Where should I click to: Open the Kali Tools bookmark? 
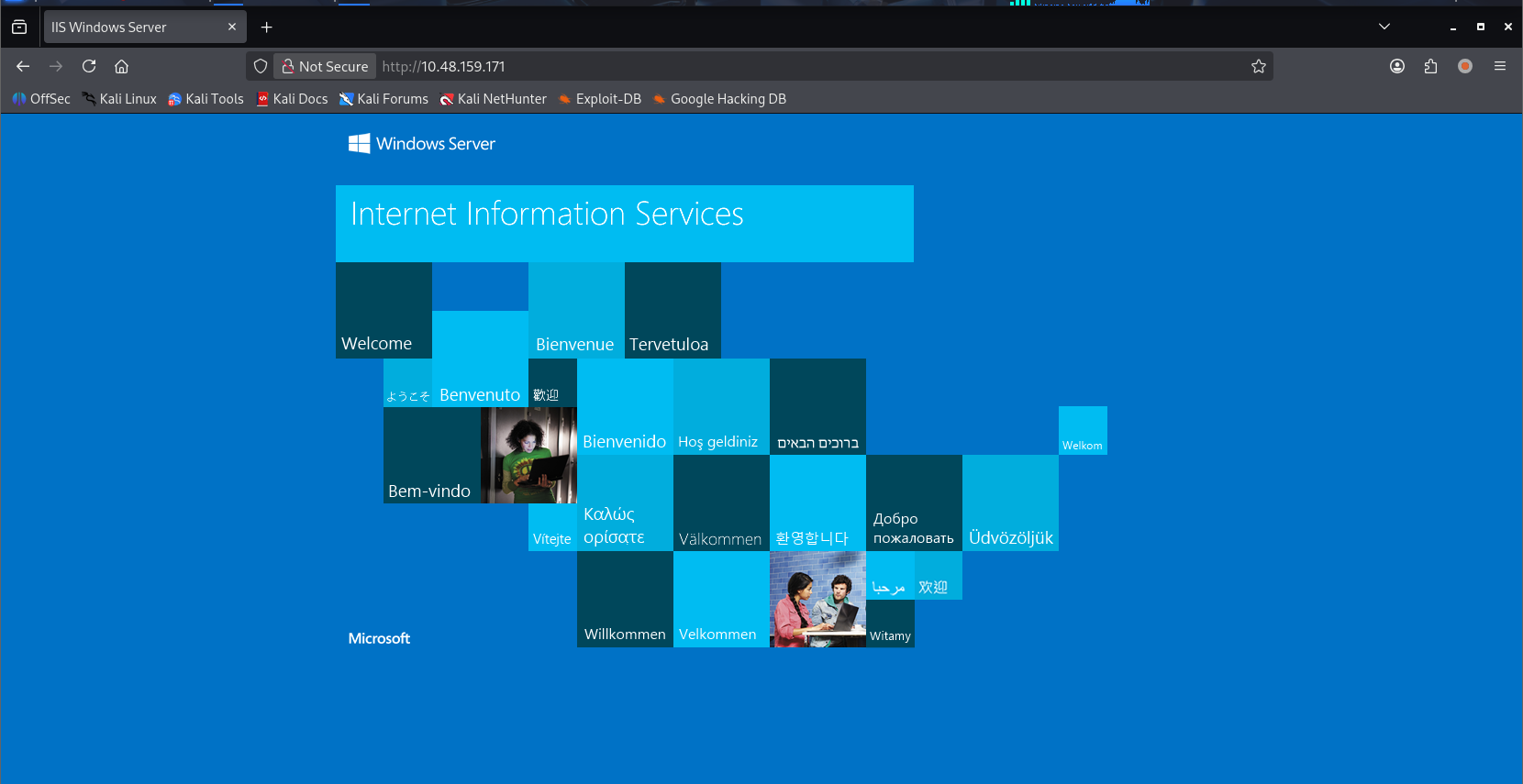point(206,99)
